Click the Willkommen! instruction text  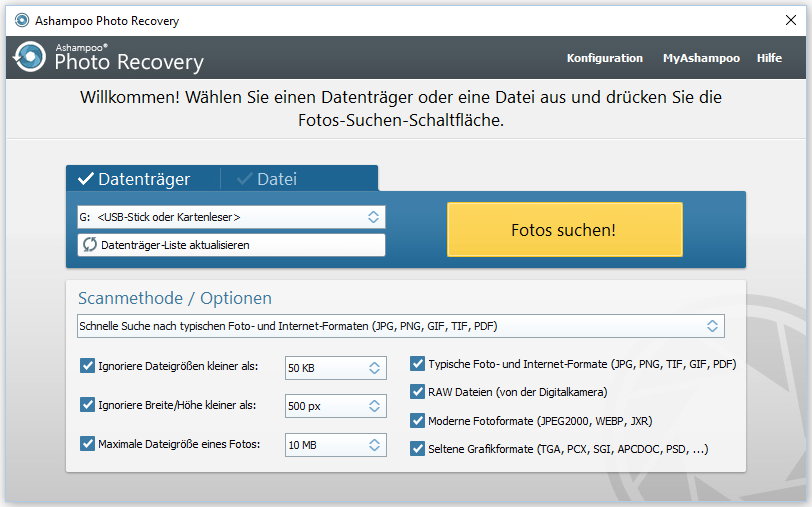click(401, 108)
